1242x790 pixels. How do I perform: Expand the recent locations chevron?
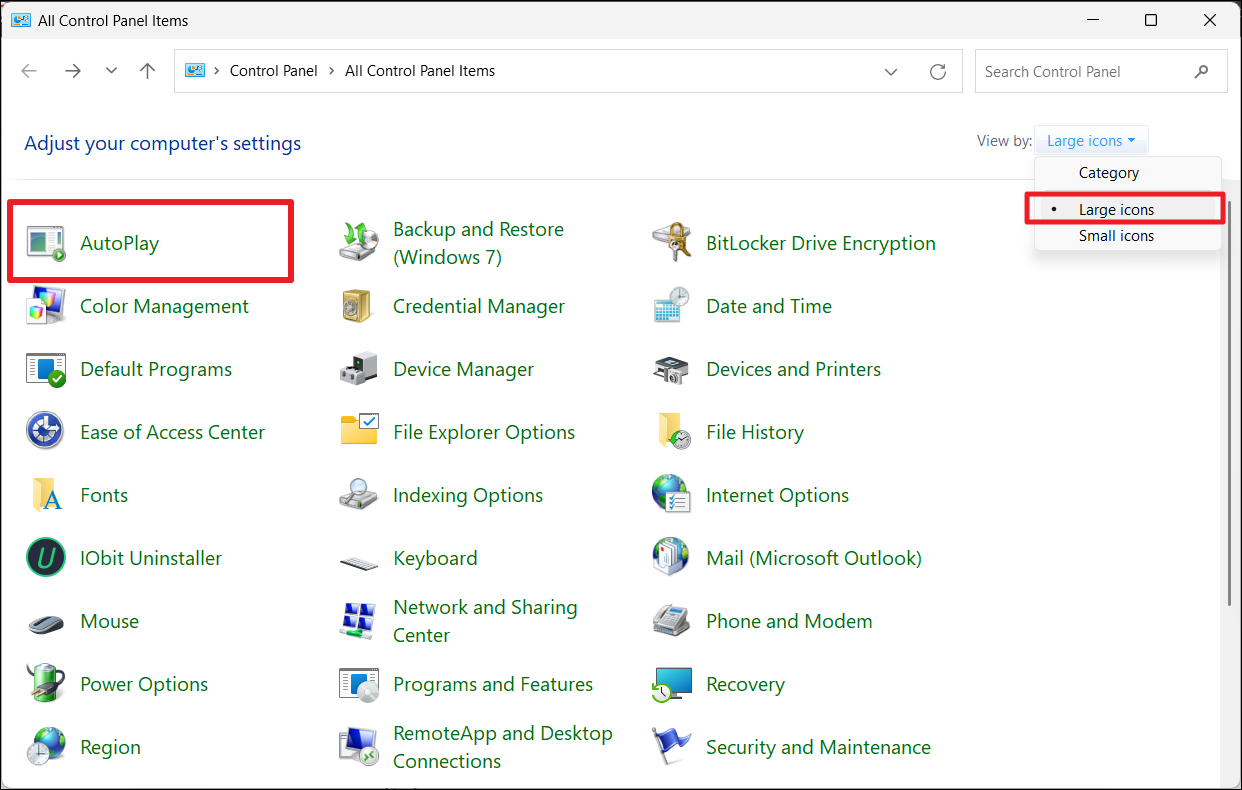coord(111,71)
